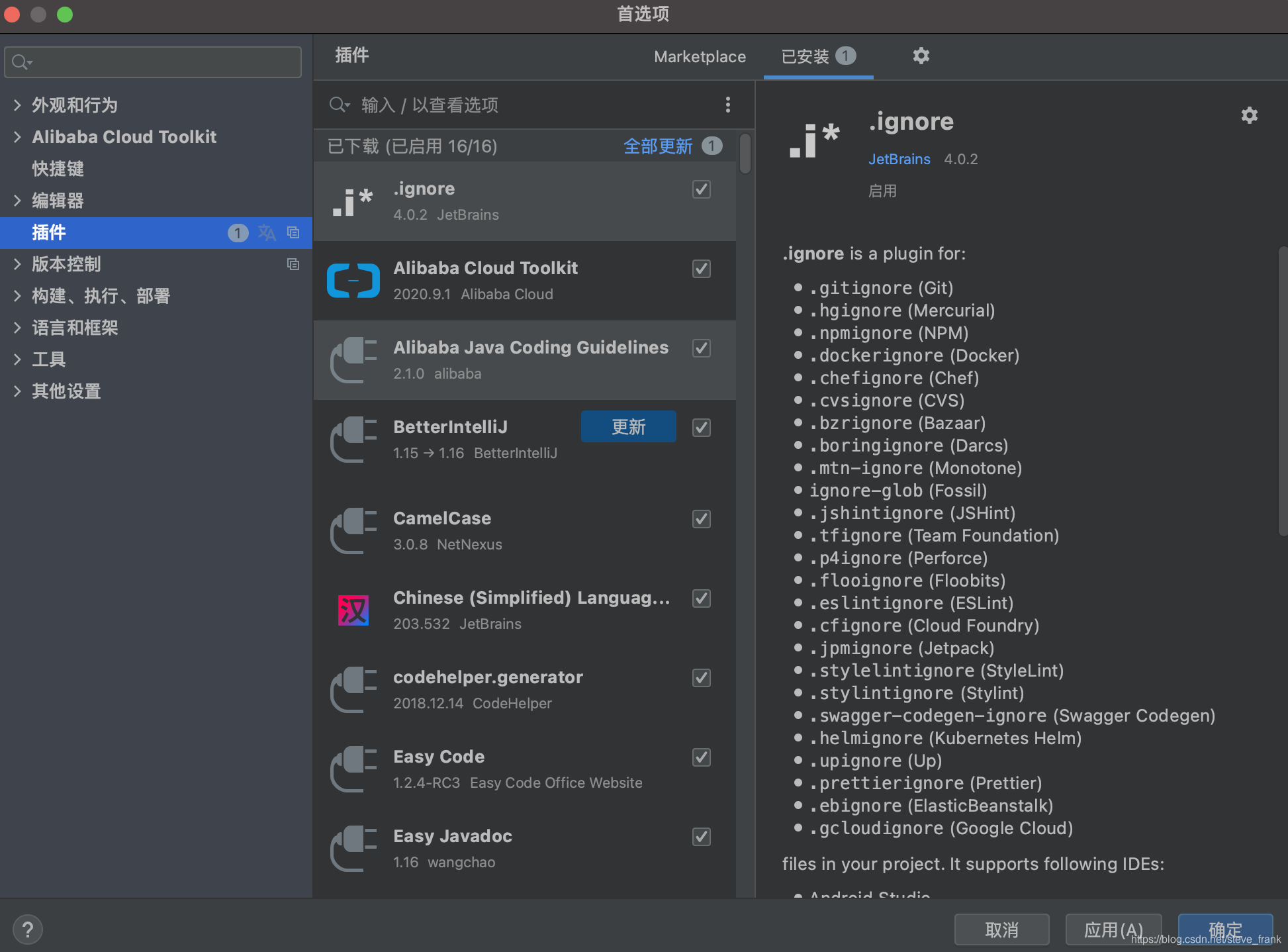Click BetterIntelliJ plug icon
Image resolution: width=1288 pixels, height=952 pixels.
pyautogui.click(x=353, y=440)
